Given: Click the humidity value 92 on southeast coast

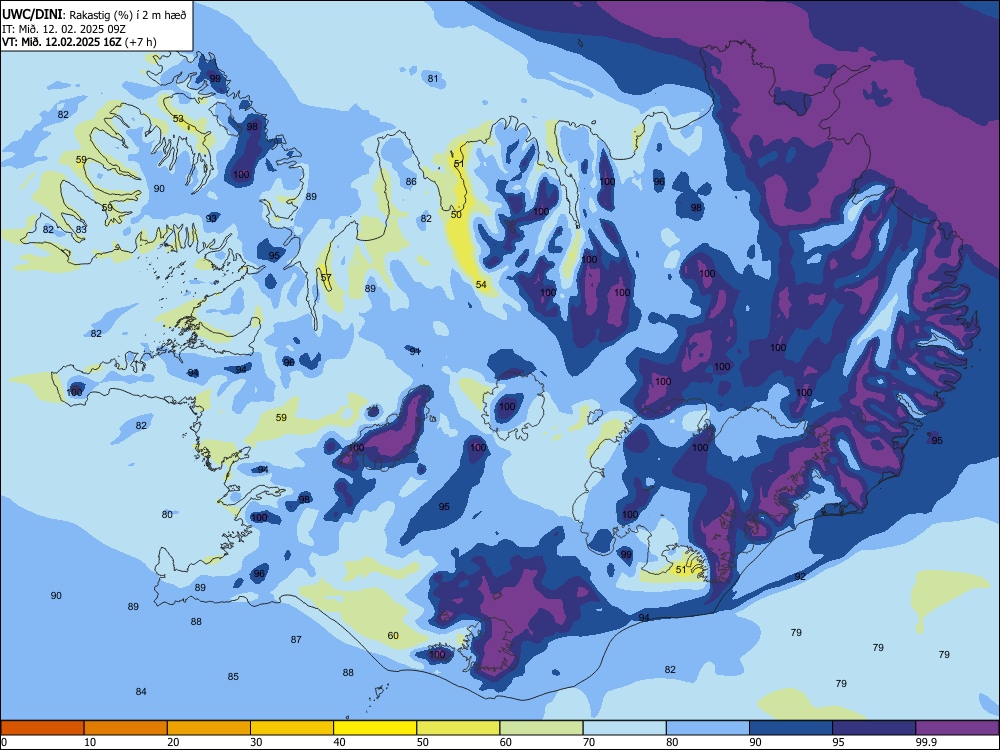Looking at the screenshot, I should [x=800, y=576].
